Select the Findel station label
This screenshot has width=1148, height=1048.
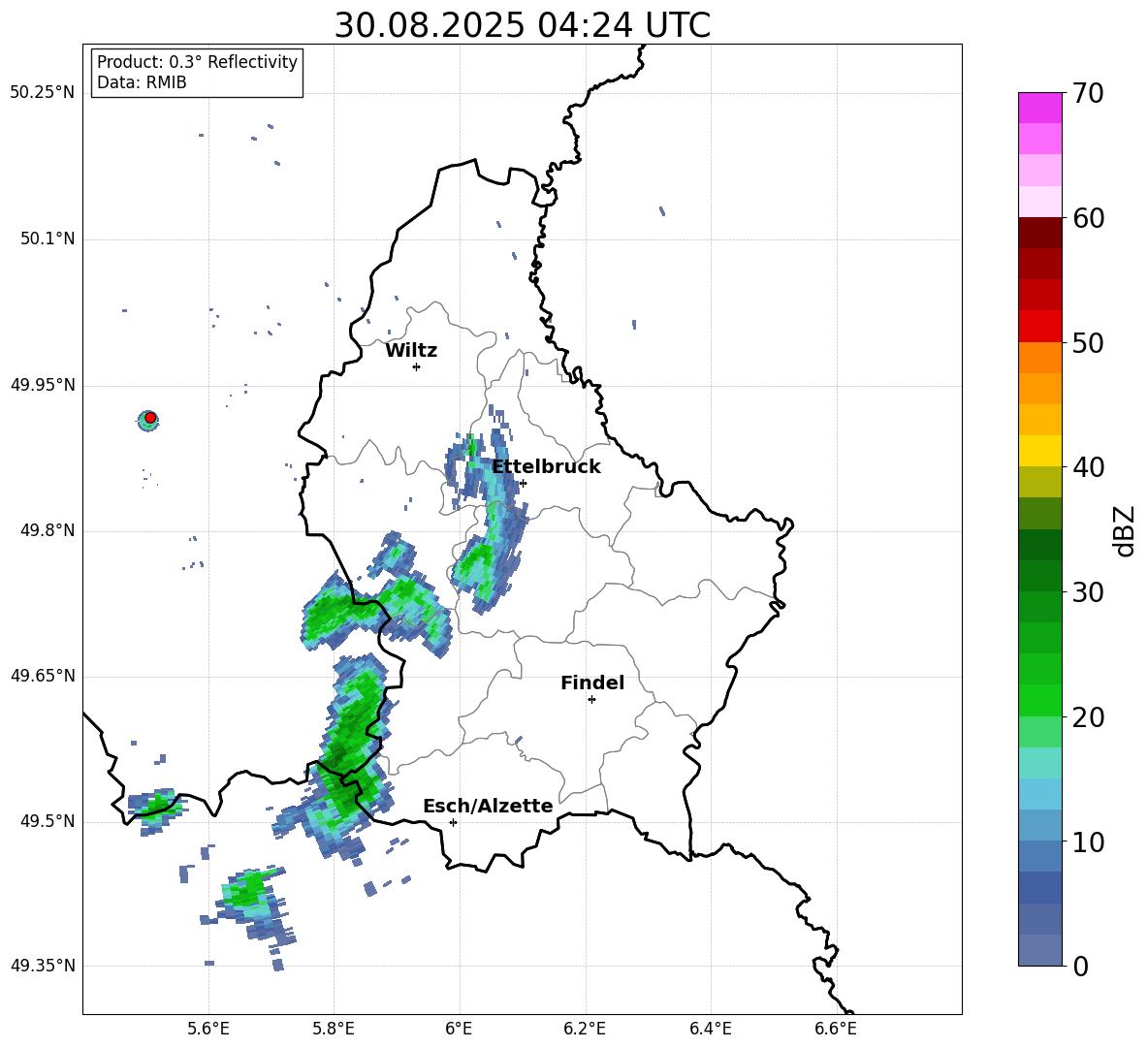coord(592,683)
